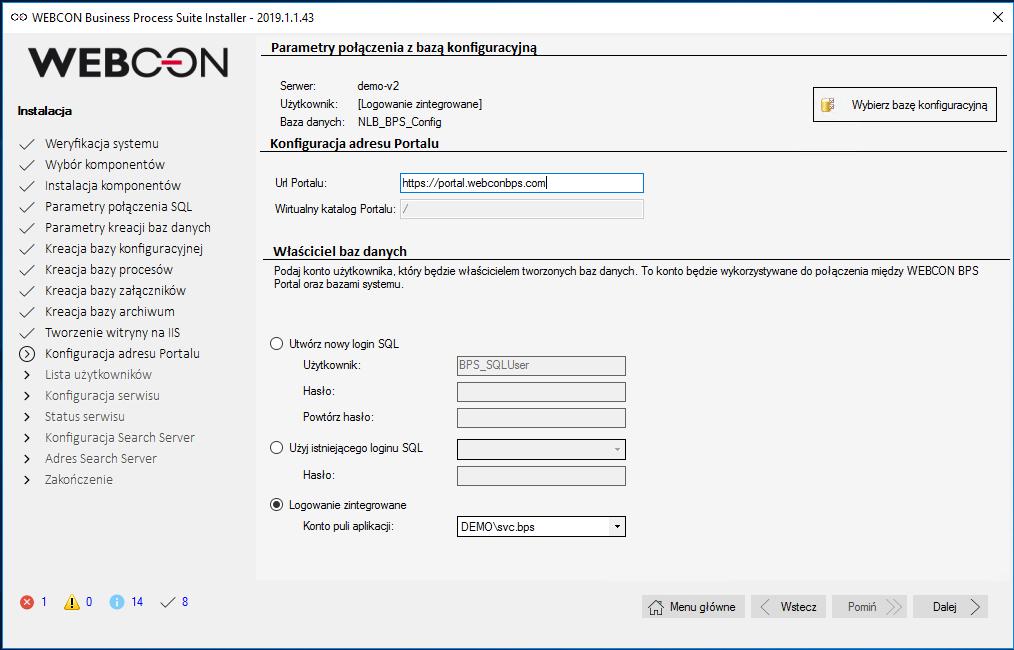The height and width of the screenshot is (650, 1014).
Task: Click checkmark icon beside Wybór komponentów
Action: (27, 165)
